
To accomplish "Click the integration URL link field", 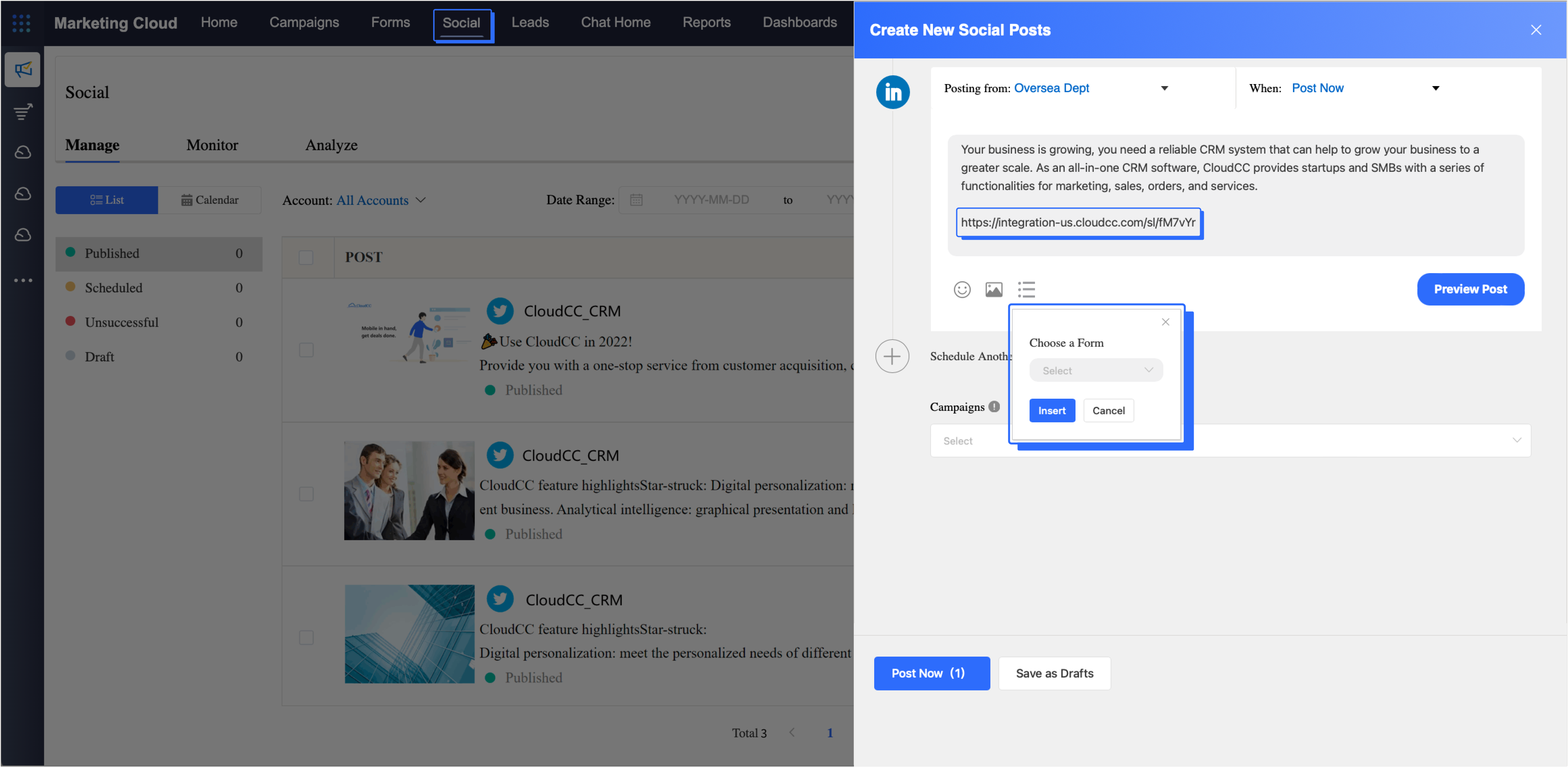I will pyautogui.click(x=1078, y=222).
